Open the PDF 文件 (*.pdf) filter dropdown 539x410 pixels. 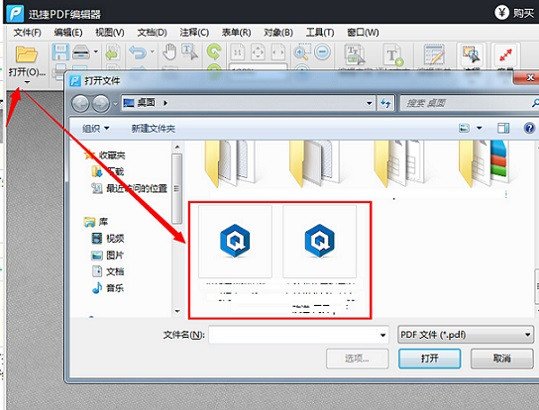(x=465, y=334)
